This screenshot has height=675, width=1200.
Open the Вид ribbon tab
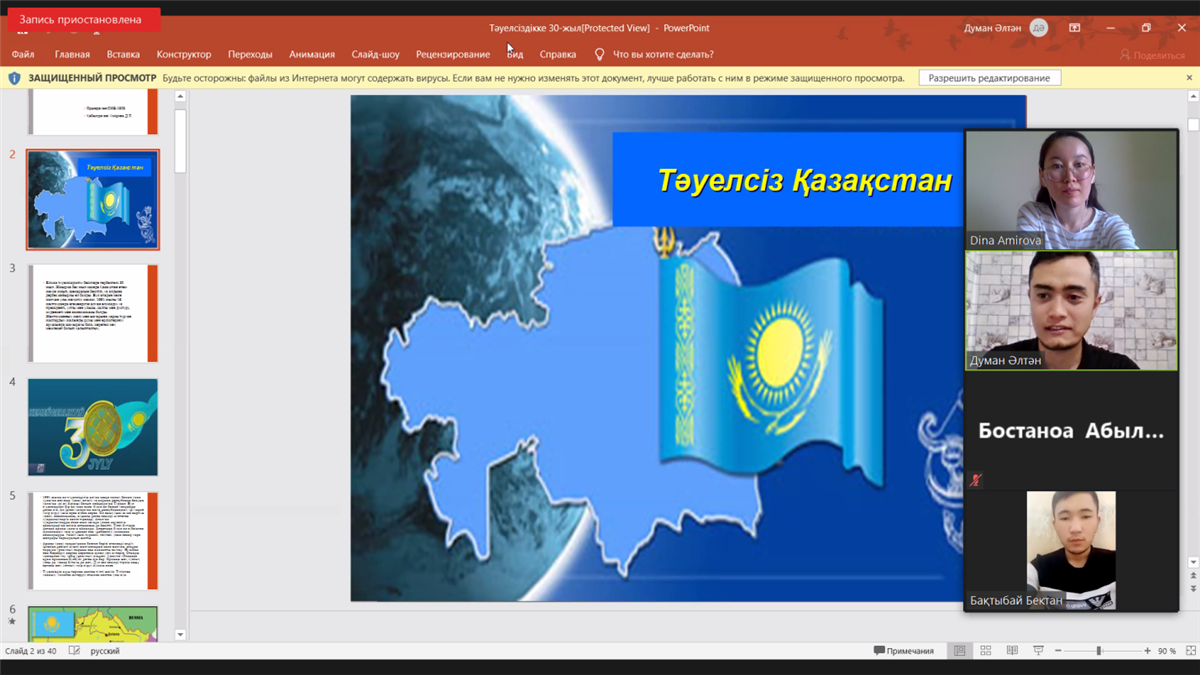[x=515, y=54]
